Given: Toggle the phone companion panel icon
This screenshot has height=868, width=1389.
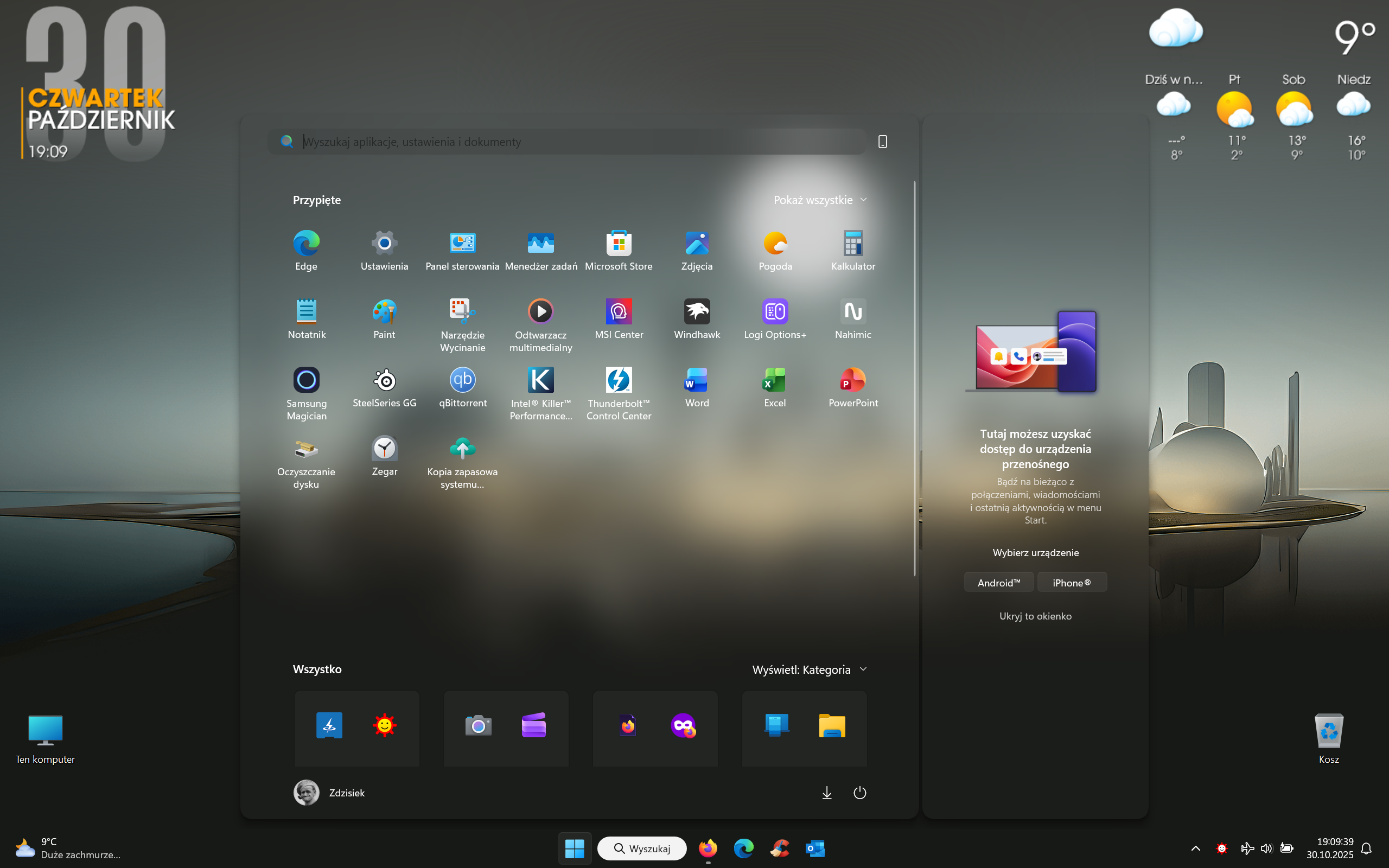Looking at the screenshot, I should pyautogui.click(x=883, y=142).
